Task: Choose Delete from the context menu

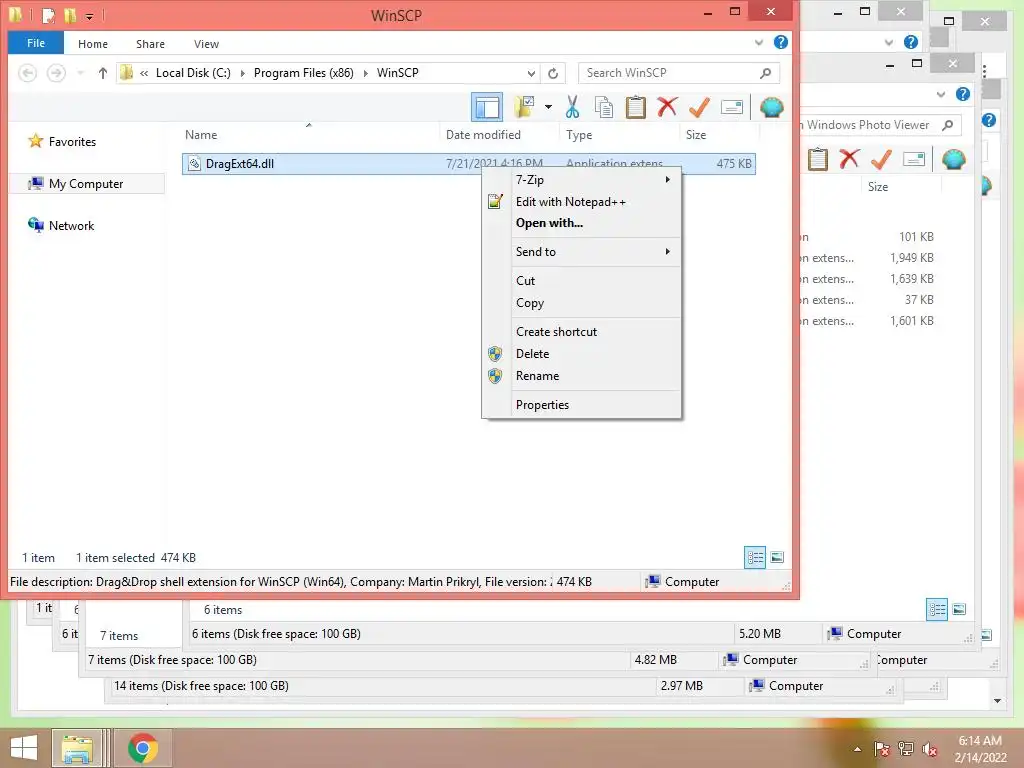Action: (581, 354)
